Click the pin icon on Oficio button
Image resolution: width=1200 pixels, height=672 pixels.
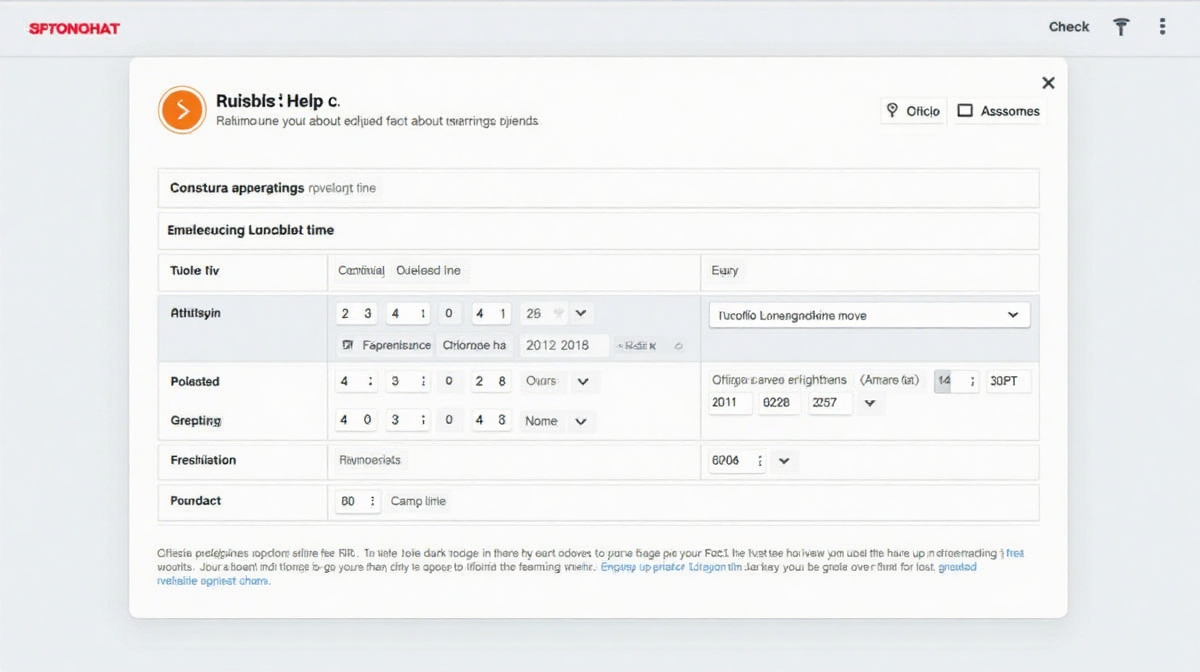(892, 111)
